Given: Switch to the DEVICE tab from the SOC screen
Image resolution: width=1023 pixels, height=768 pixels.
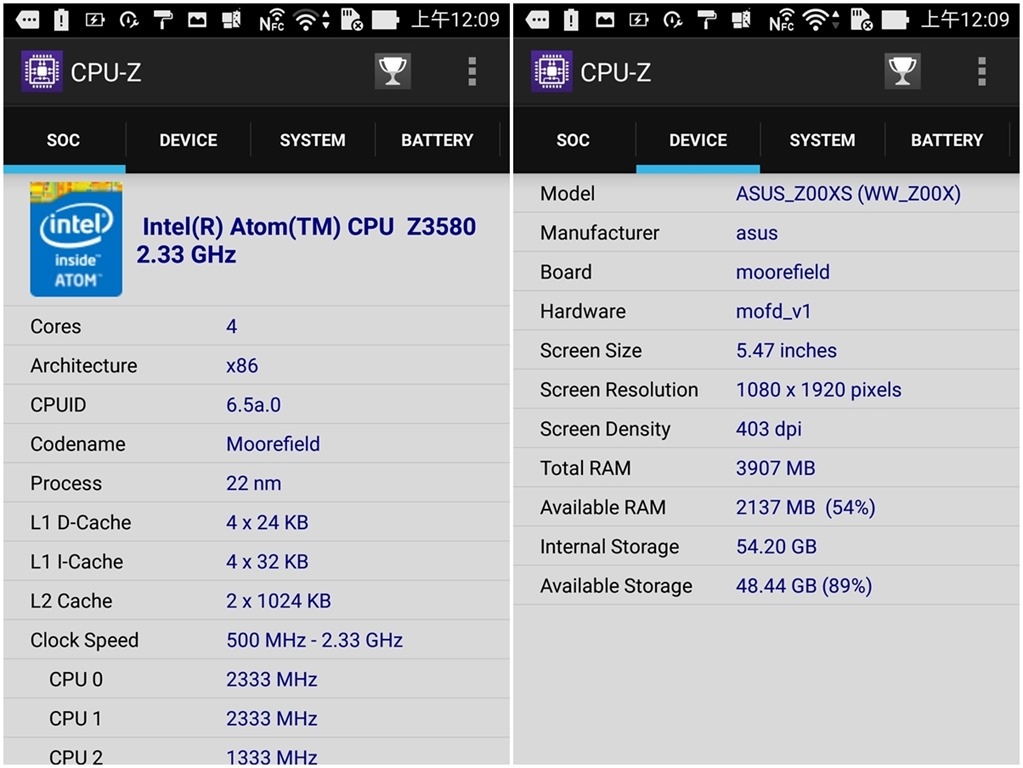Looking at the screenshot, I should point(188,140).
